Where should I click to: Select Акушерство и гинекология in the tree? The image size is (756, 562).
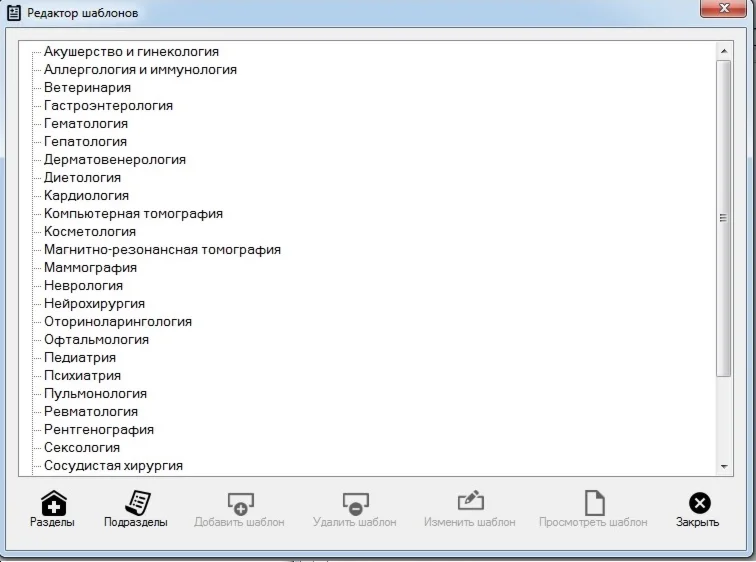[x=131, y=52]
